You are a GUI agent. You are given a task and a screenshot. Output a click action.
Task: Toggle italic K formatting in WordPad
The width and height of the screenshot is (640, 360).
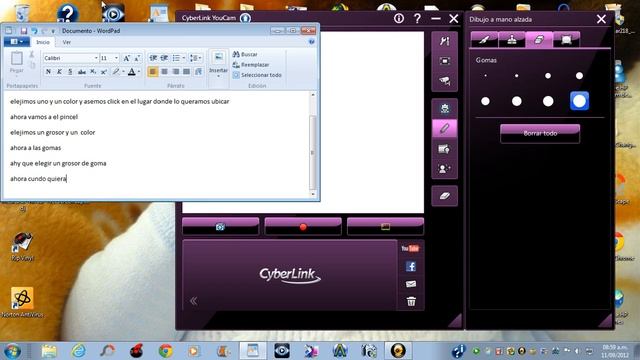point(59,72)
